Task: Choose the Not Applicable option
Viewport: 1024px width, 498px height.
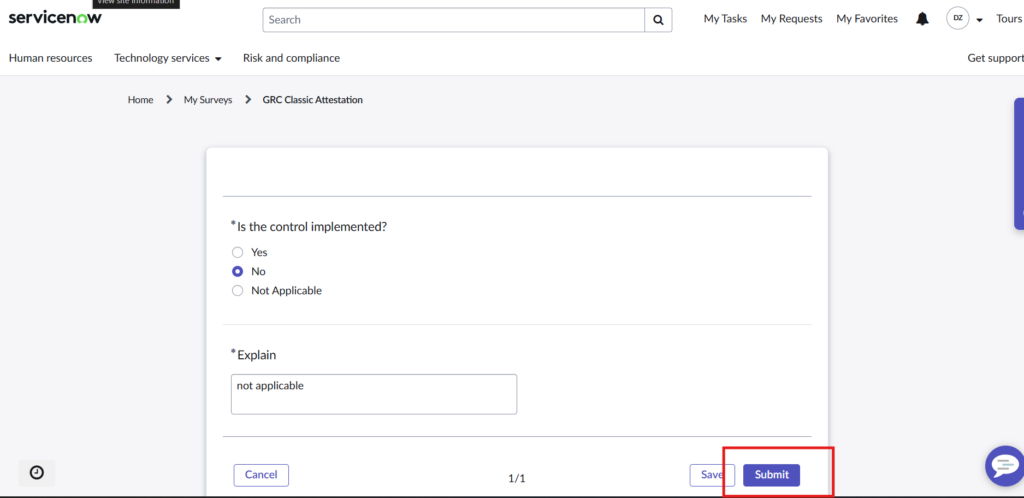Action: point(238,291)
